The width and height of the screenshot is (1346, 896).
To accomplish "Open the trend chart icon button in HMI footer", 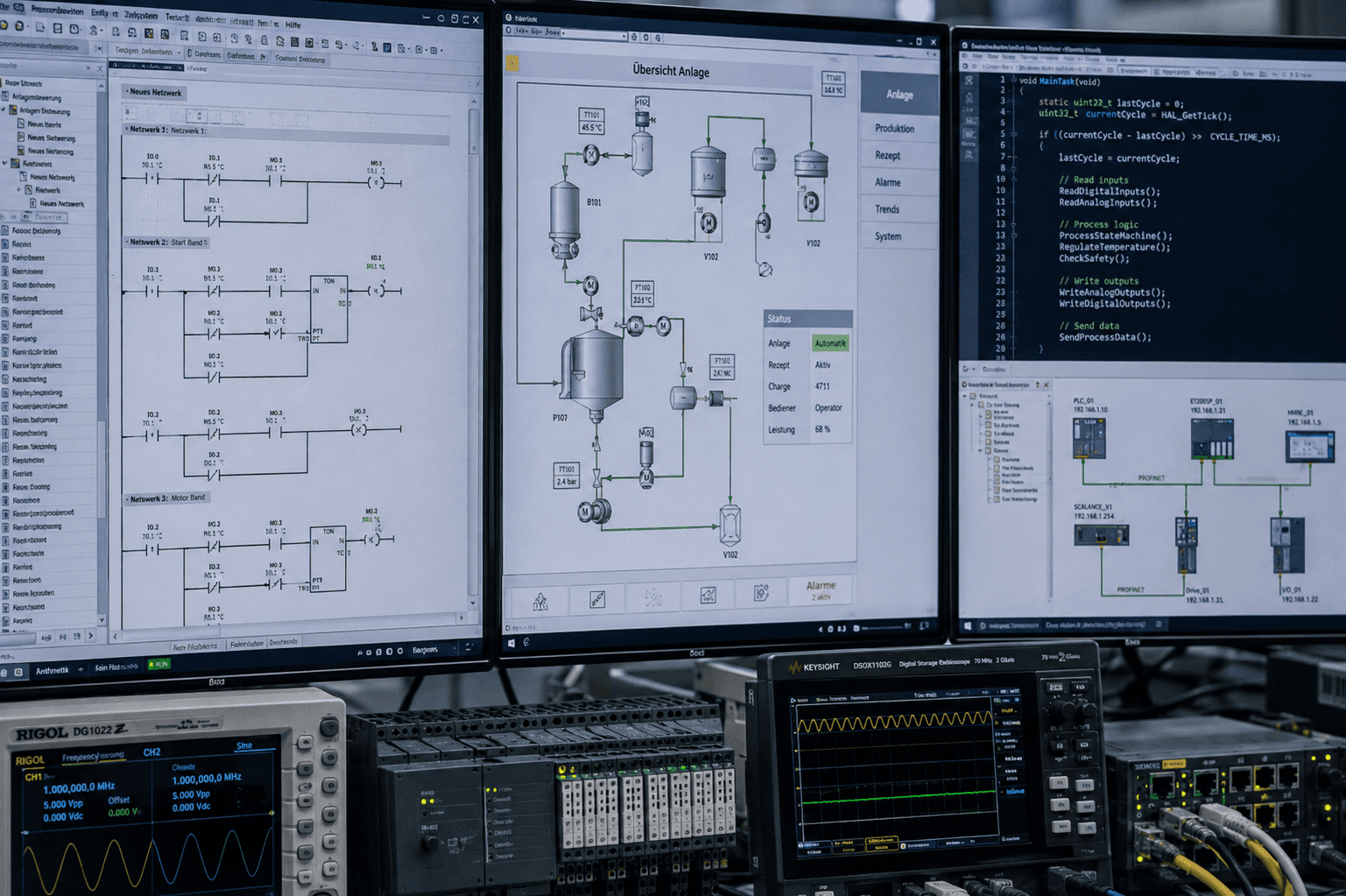I will coord(708,596).
